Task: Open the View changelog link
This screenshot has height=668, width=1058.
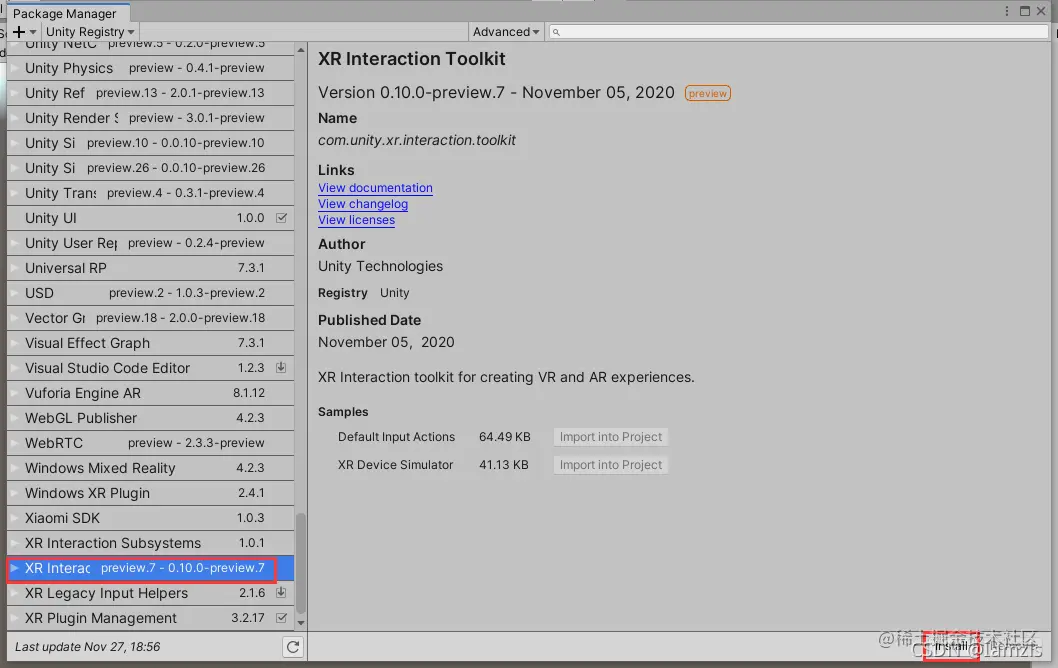Action: 363,204
